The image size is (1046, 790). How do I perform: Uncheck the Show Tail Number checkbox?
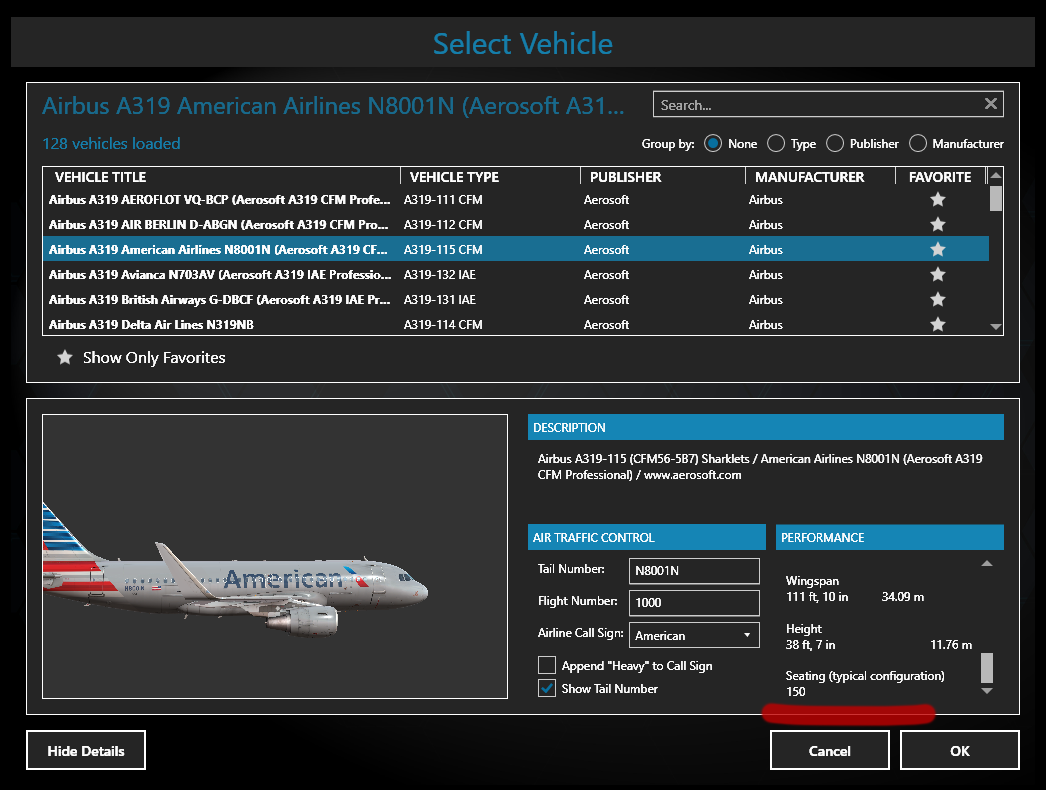point(547,688)
